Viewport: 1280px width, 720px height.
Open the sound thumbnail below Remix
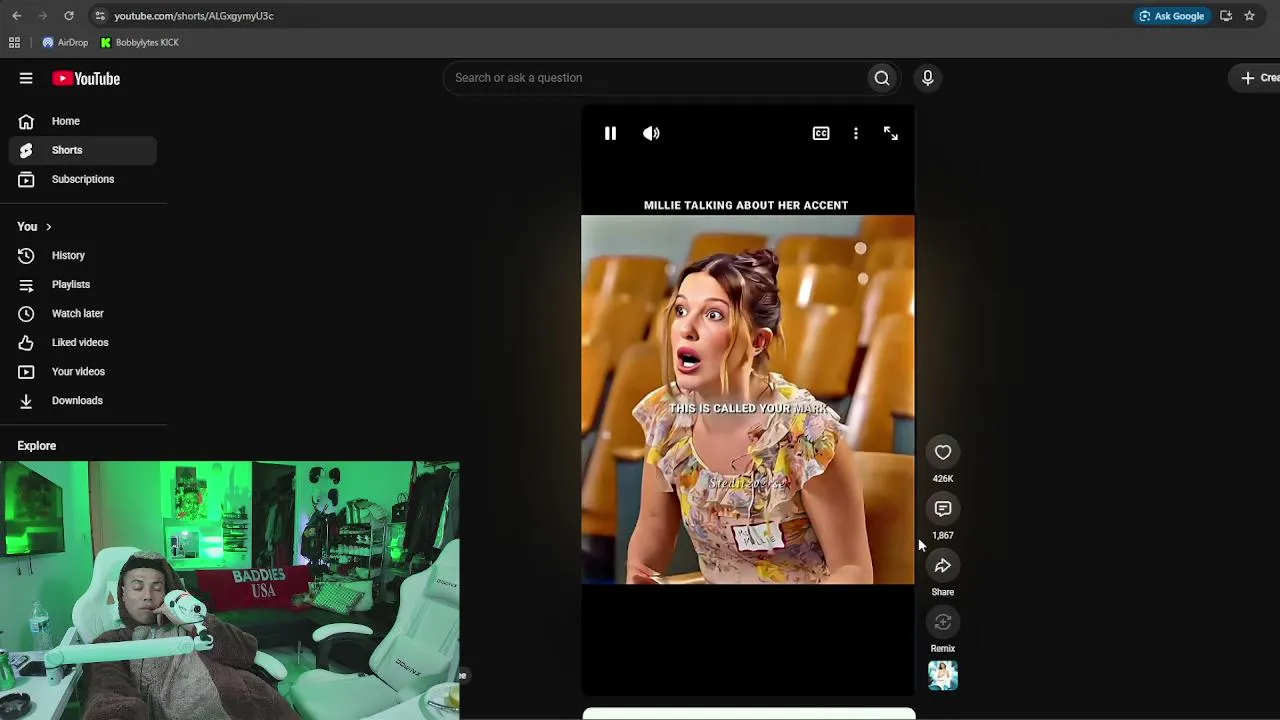tap(943, 676)
